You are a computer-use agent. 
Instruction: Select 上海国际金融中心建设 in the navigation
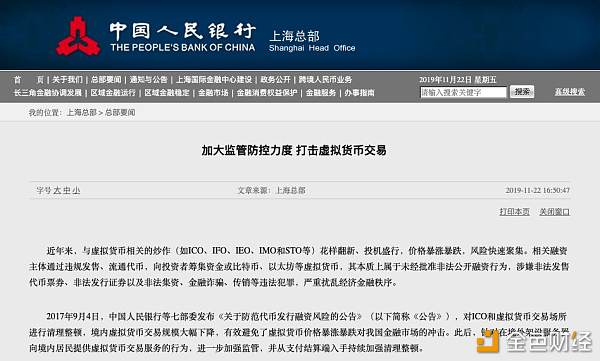214,80
